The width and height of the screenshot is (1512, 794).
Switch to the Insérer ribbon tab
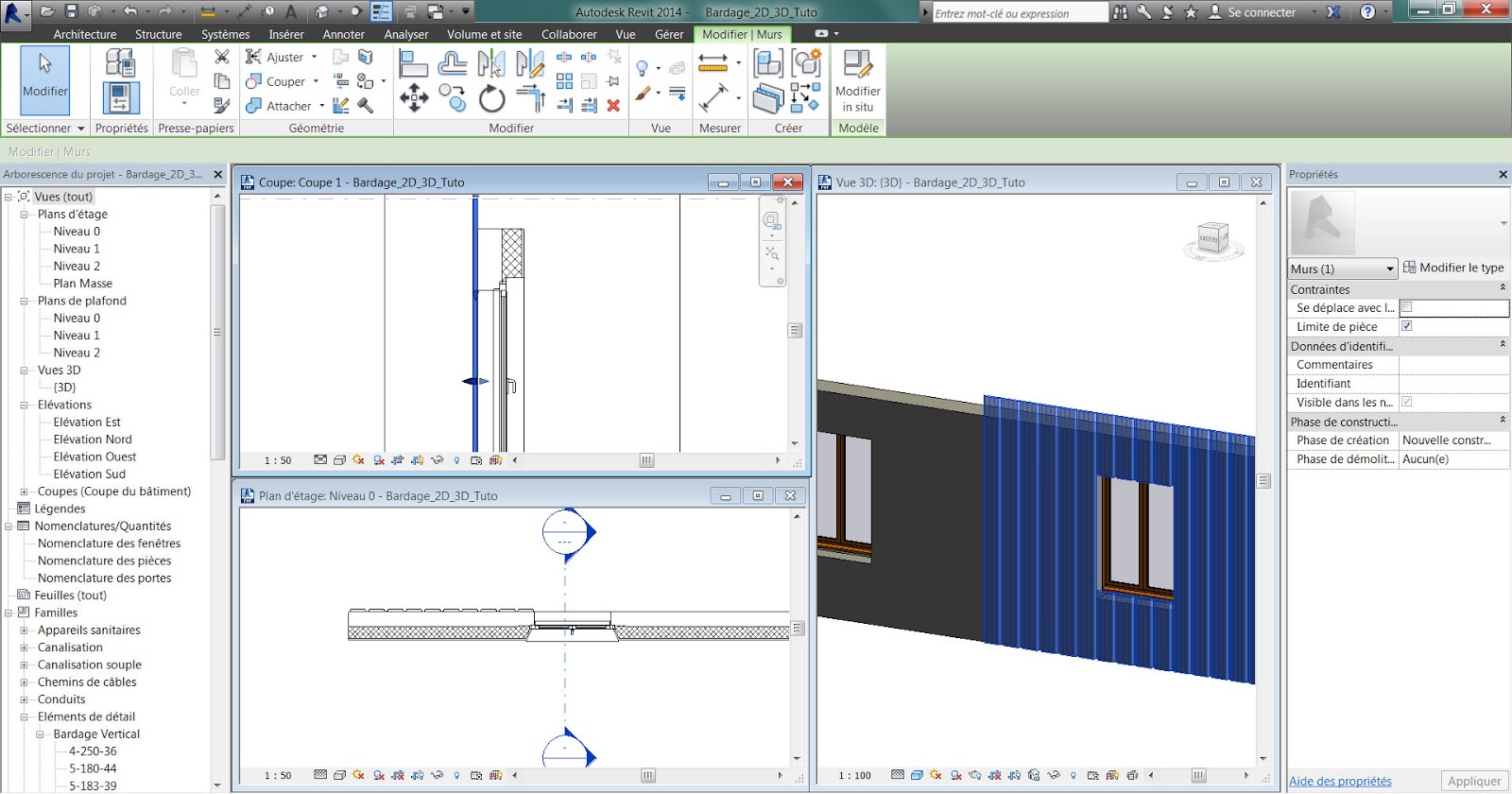click(286, 34)
